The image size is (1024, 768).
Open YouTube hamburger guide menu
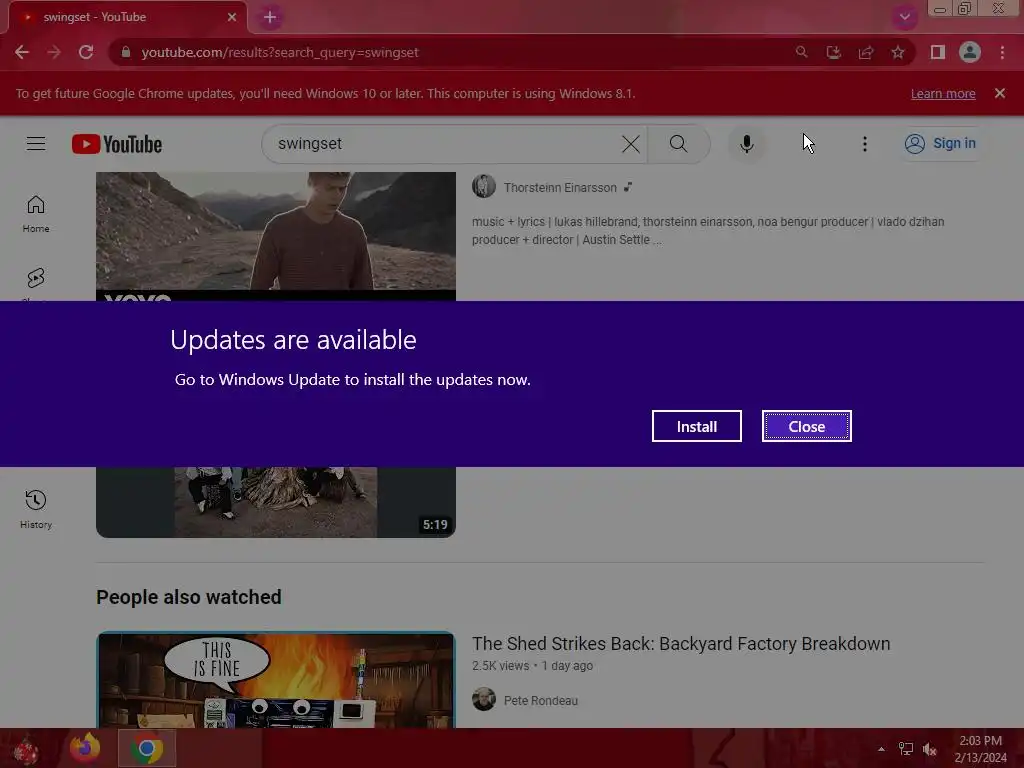tap(36, 144)
